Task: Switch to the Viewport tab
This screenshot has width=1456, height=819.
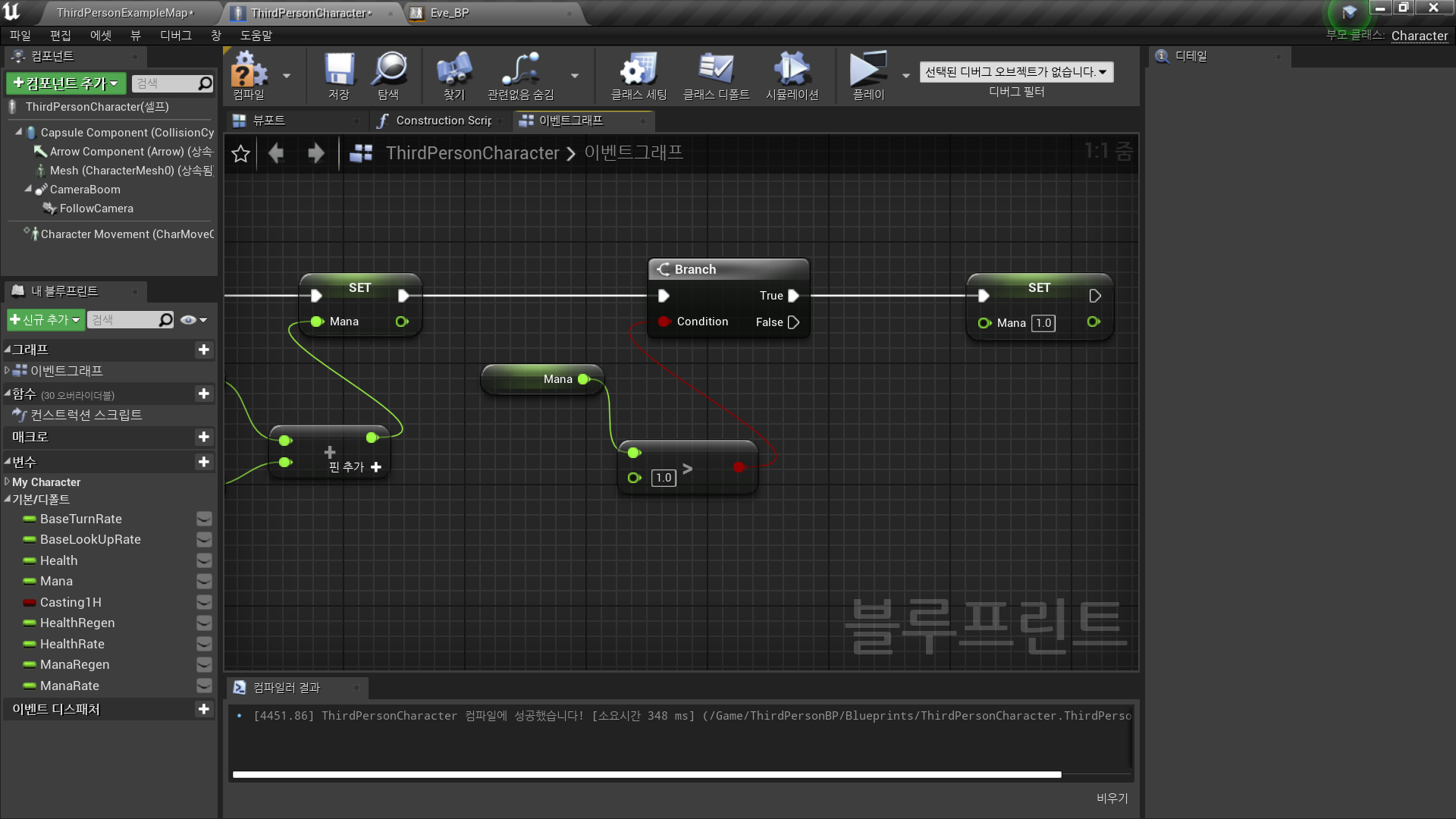Action: click(x=269, y=121)
